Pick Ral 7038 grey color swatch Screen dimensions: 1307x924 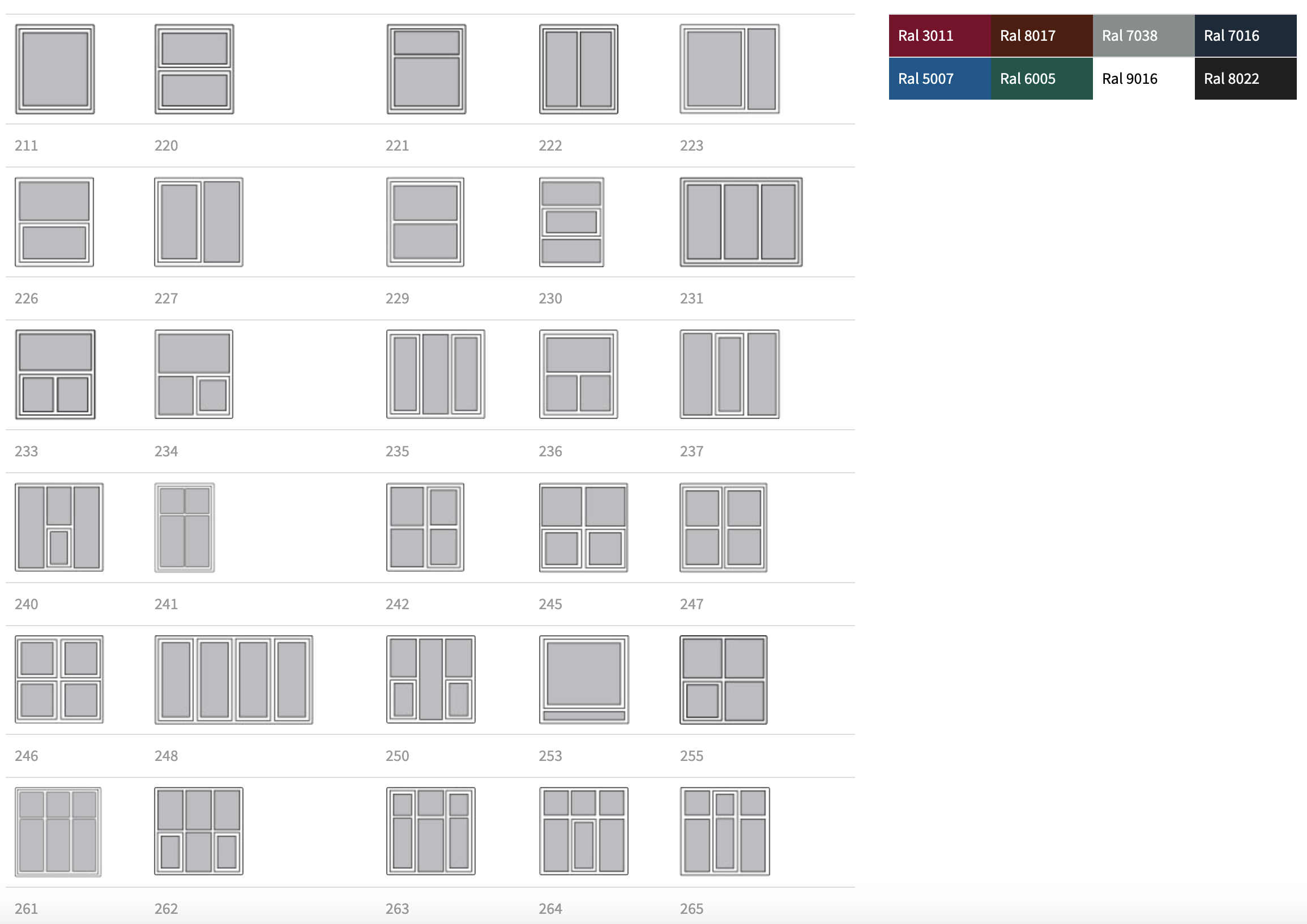coord(1143,36)
